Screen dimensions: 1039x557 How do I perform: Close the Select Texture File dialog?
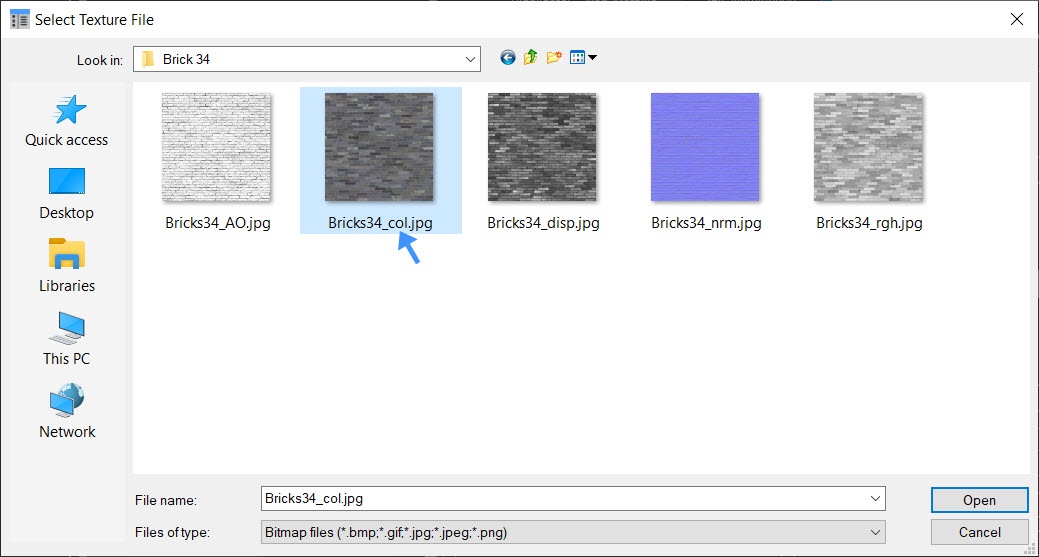click(1016, 19)
